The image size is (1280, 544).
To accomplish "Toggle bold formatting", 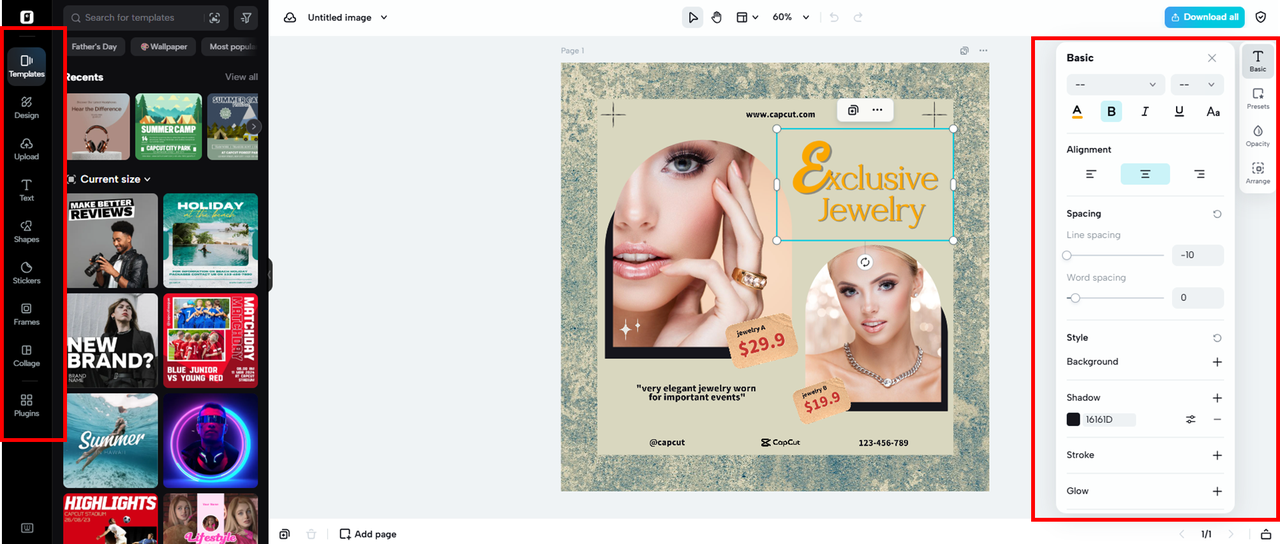I will point(1111,111).
